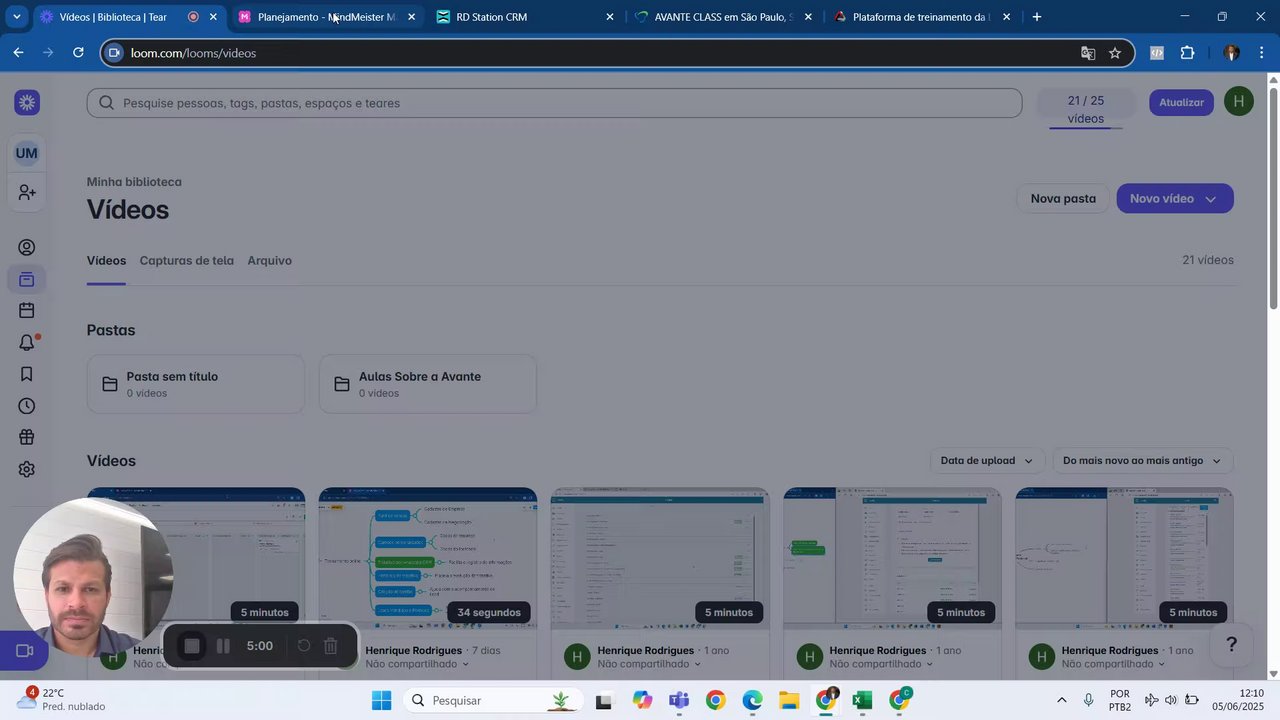Open Microsoft Edge from taskbar
This screenshot has height=720, width=1280.
(752, 700)
